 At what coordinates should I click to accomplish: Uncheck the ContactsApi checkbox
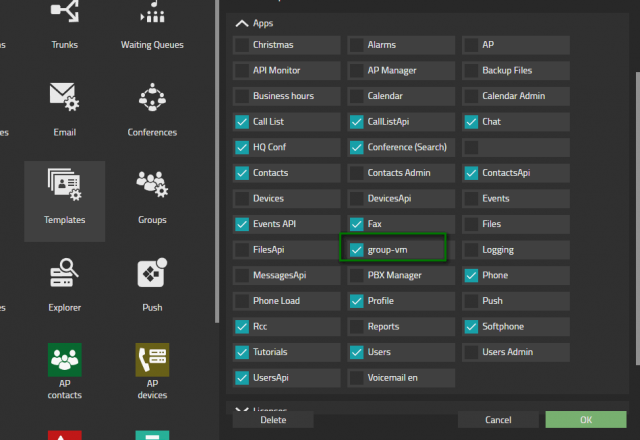coord(471,173)
